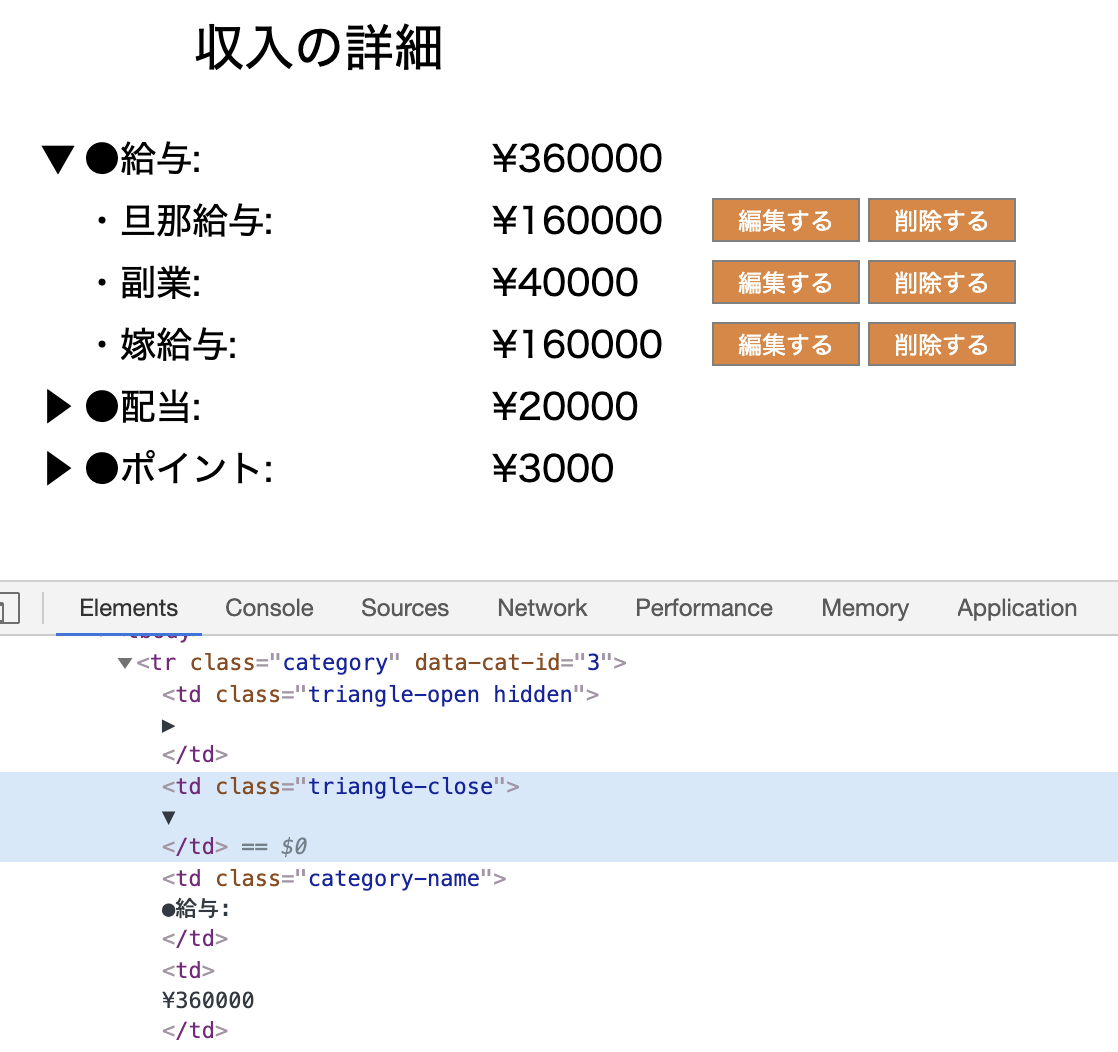Screen dimensions: 1118x1052
Task: Open the Network tab
Action: 542,608
